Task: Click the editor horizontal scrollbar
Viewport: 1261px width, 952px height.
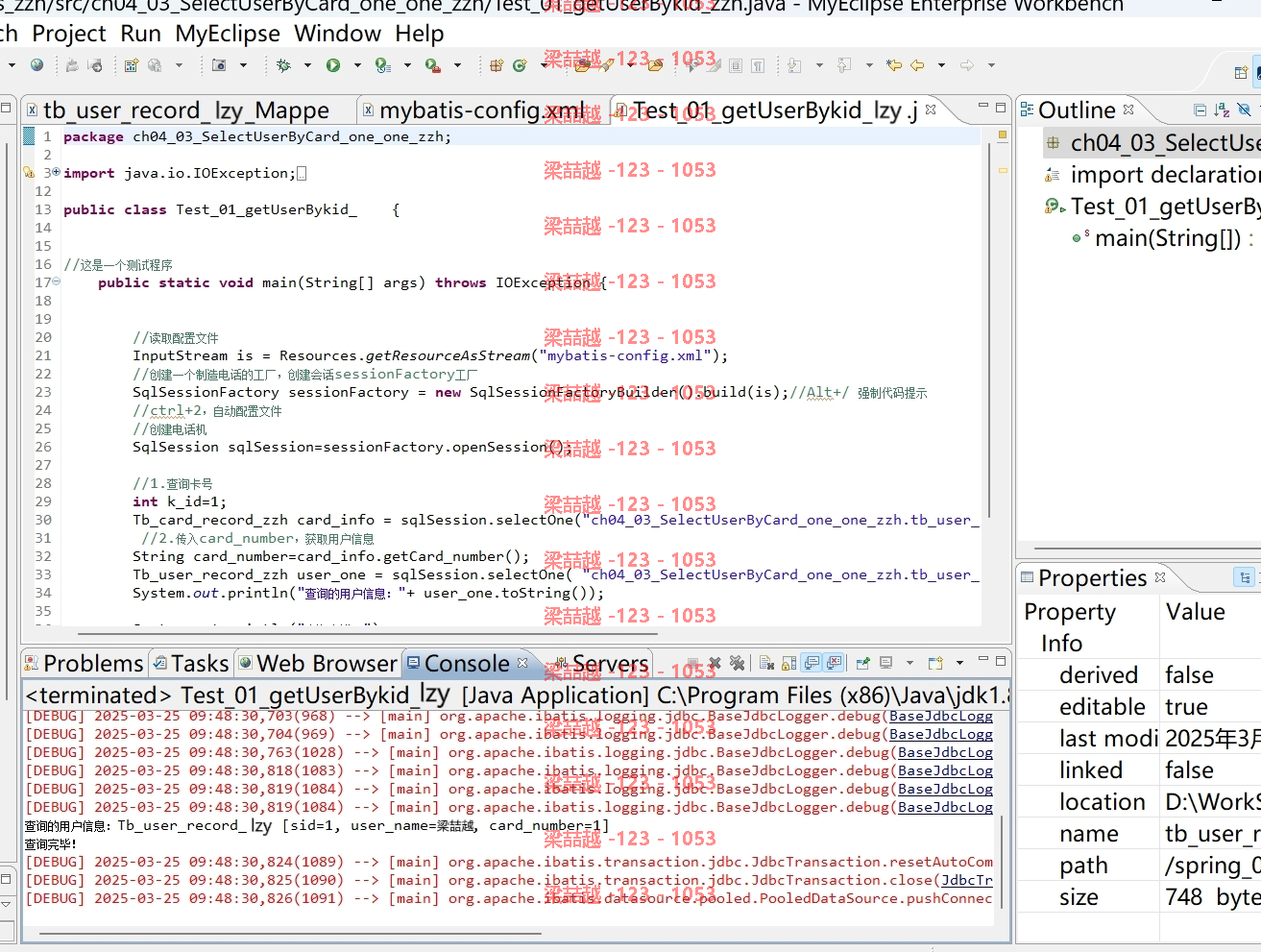Action: click(369, 634)
